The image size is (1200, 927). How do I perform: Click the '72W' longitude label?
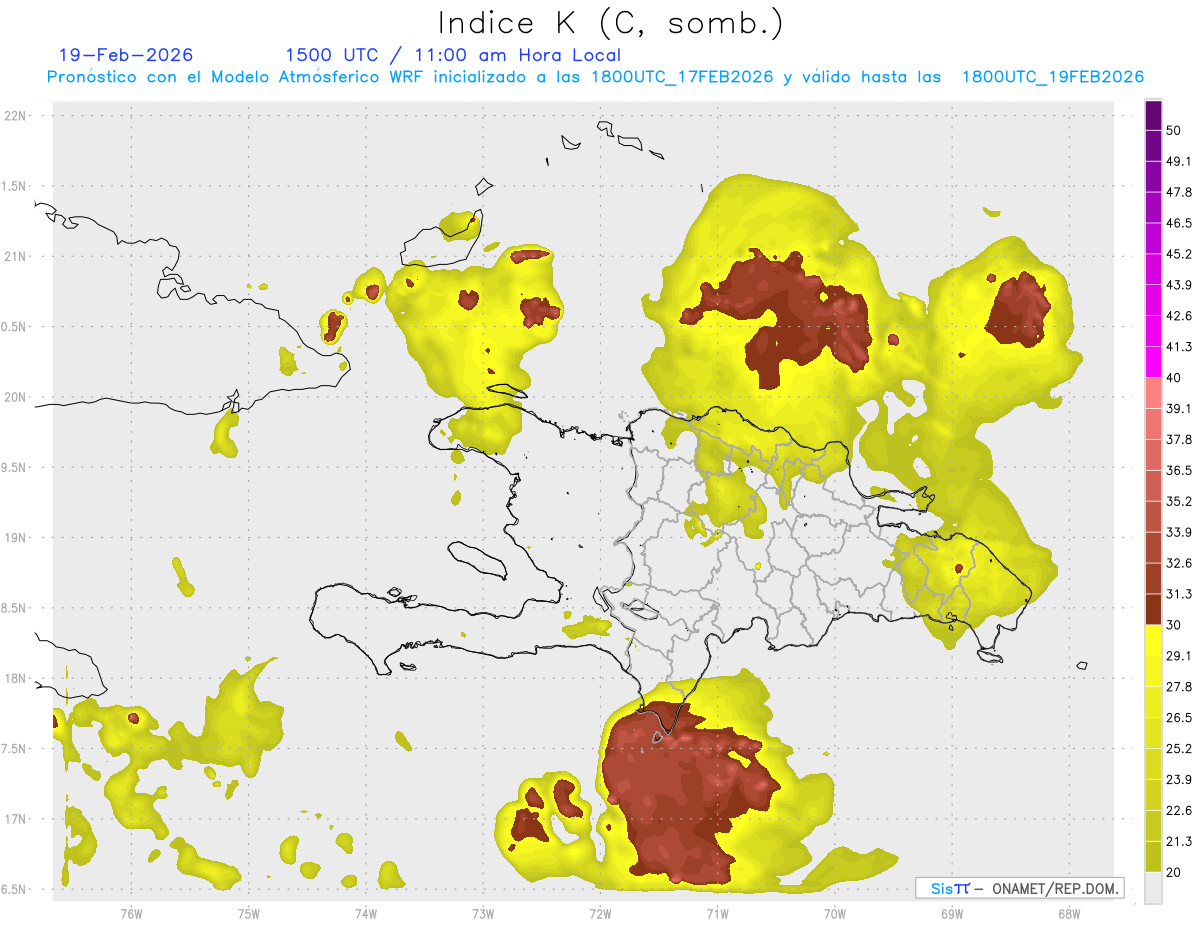[600, 913]
